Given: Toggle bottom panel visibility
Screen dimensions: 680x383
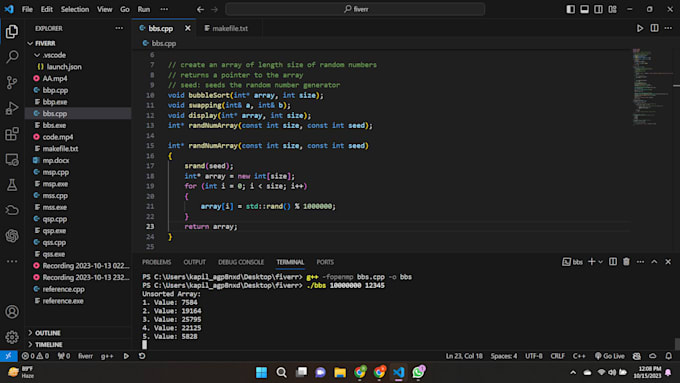Looking at the screenshot, I should (x=584, y=9).
